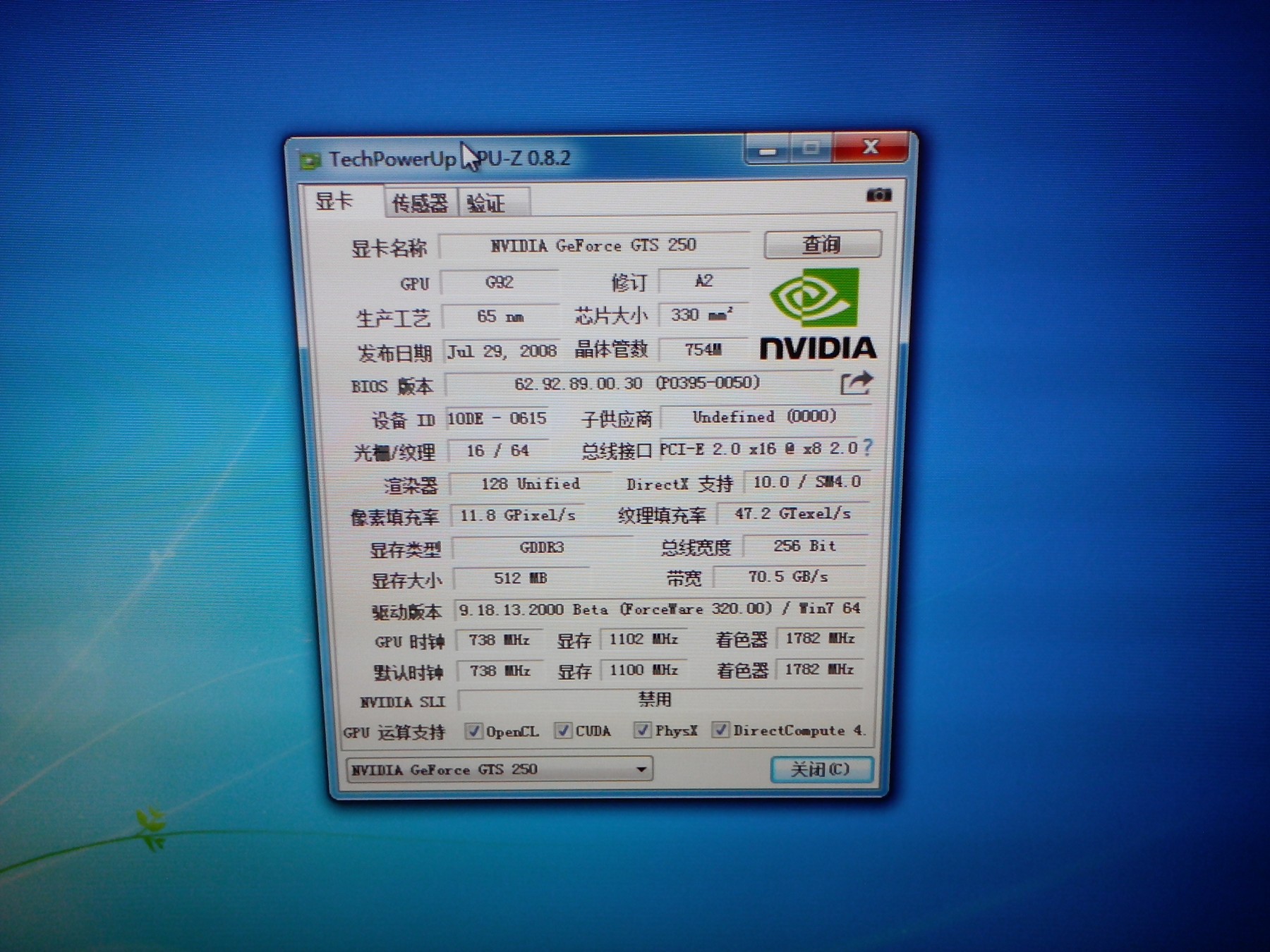Screen dimensions: 1270x952
Task: Click the BIOS export share icon
Action: click(x=857, y=384)
